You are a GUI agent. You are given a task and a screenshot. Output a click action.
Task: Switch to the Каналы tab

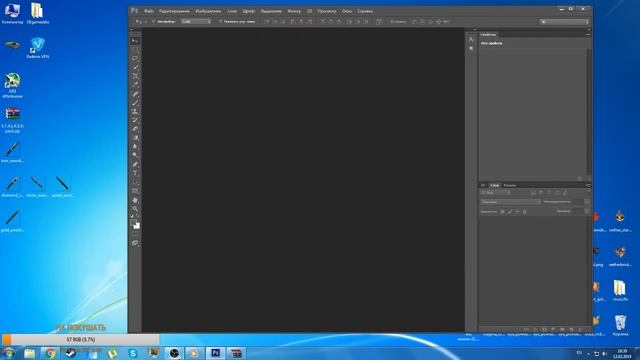pos(509,186)
